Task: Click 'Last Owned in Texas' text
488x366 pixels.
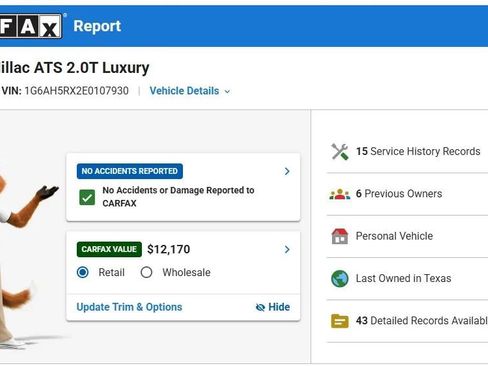Action: [403, 278]
